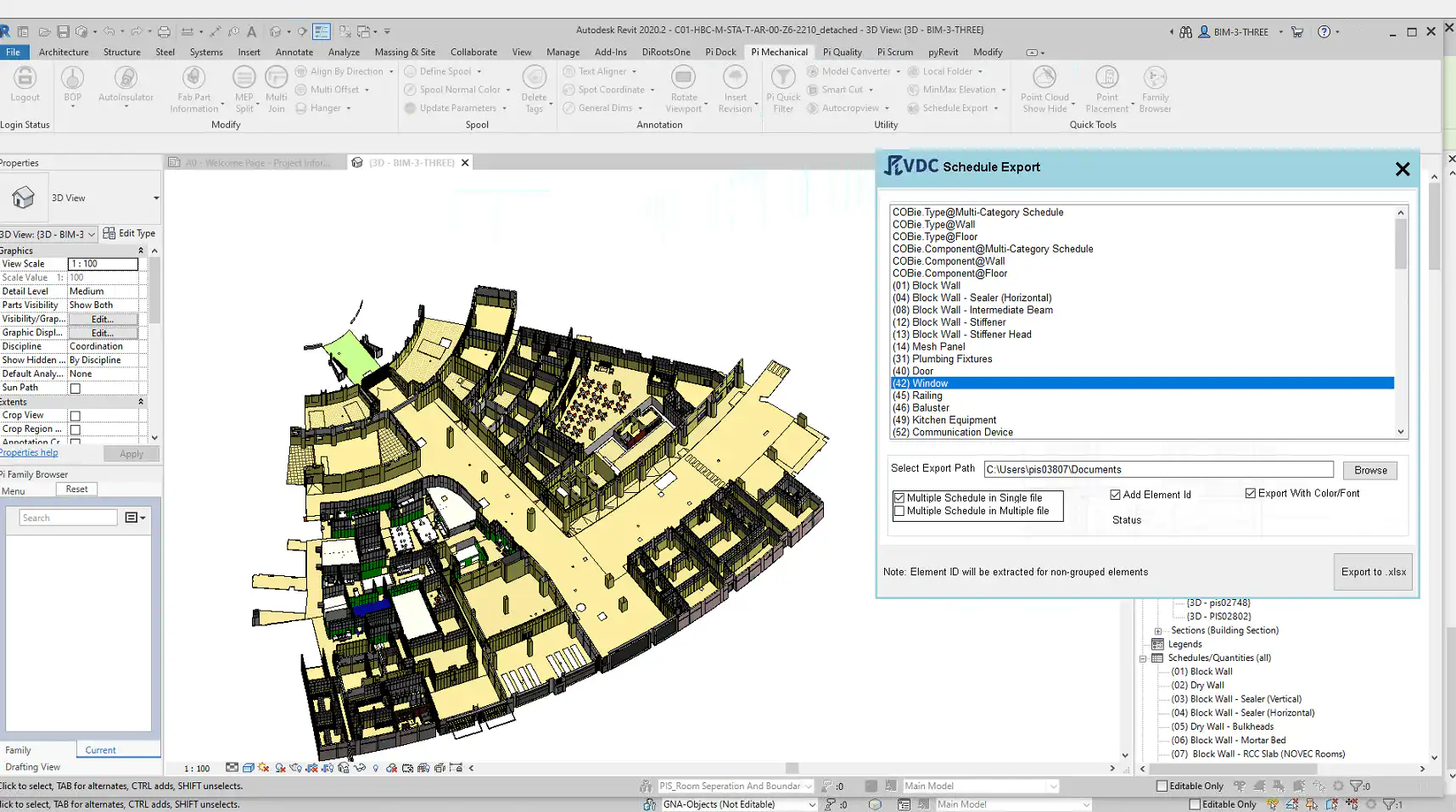Open the Help question mark icon
1456x812 pixels.
1324,31
